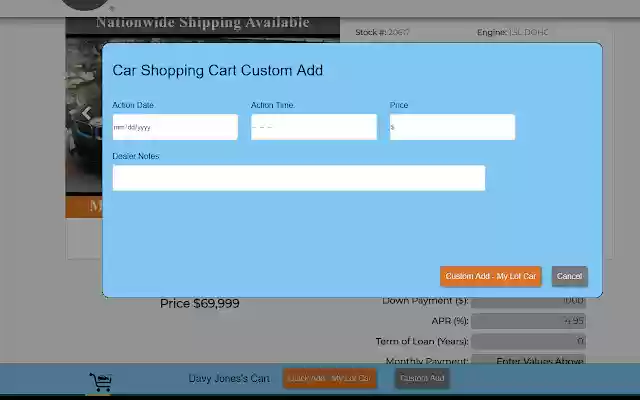Image resolution: width=640 pixels, height=400 pixels.
Task: Click the Price $69,999 text
Action: coord(200,304)
